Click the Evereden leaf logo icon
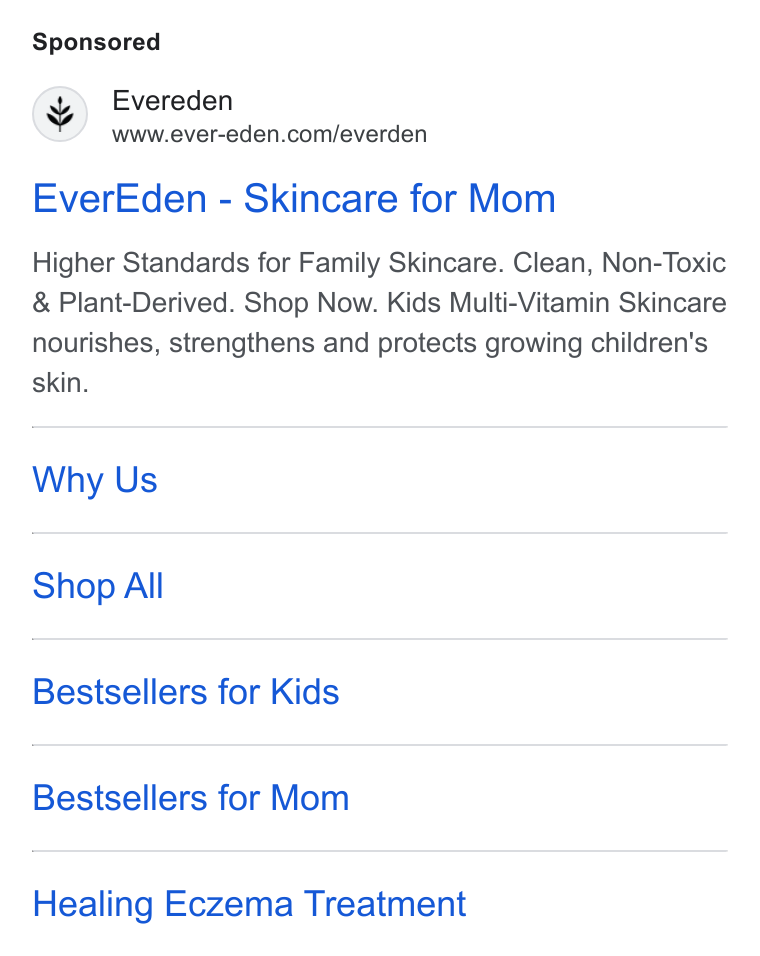The image size is (760, 956). pyautogui.click(x=60, y=114)
